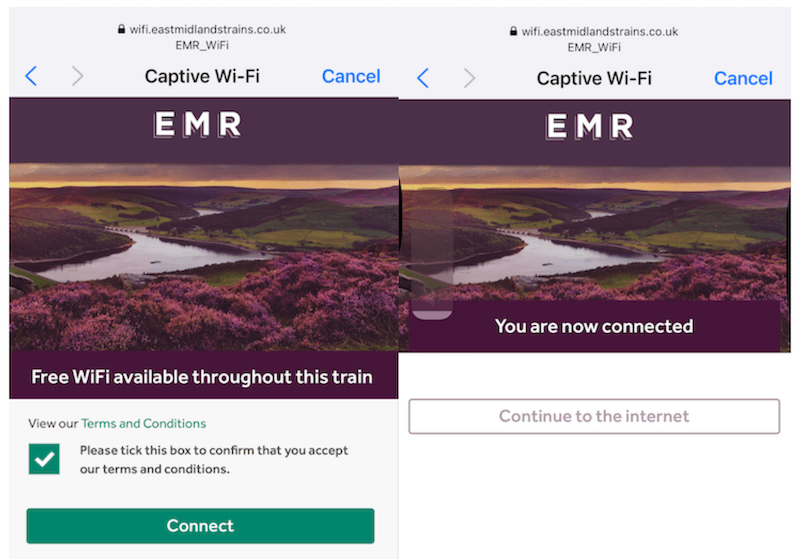Click Continue to the internet button
The width and height of the screenshot is (800, 559).
[x=594, y=416]
